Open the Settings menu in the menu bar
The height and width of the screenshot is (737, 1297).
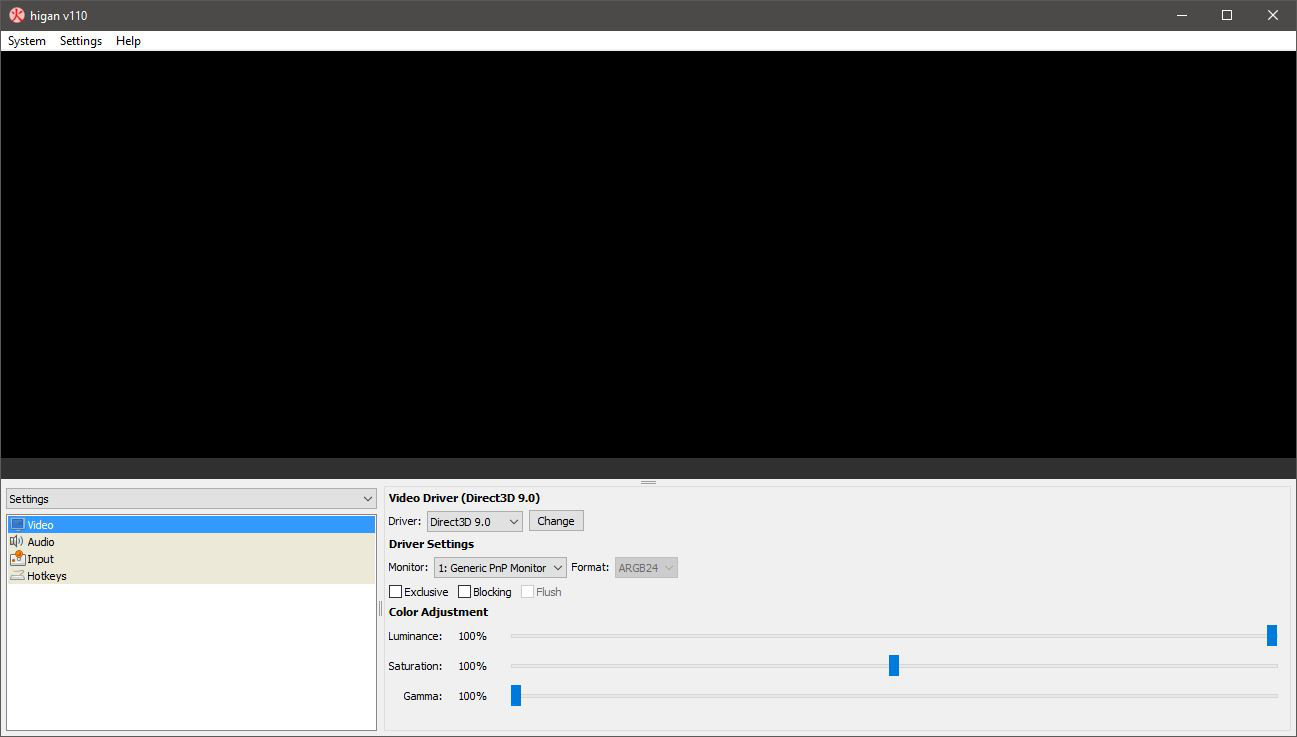[81, 41]
